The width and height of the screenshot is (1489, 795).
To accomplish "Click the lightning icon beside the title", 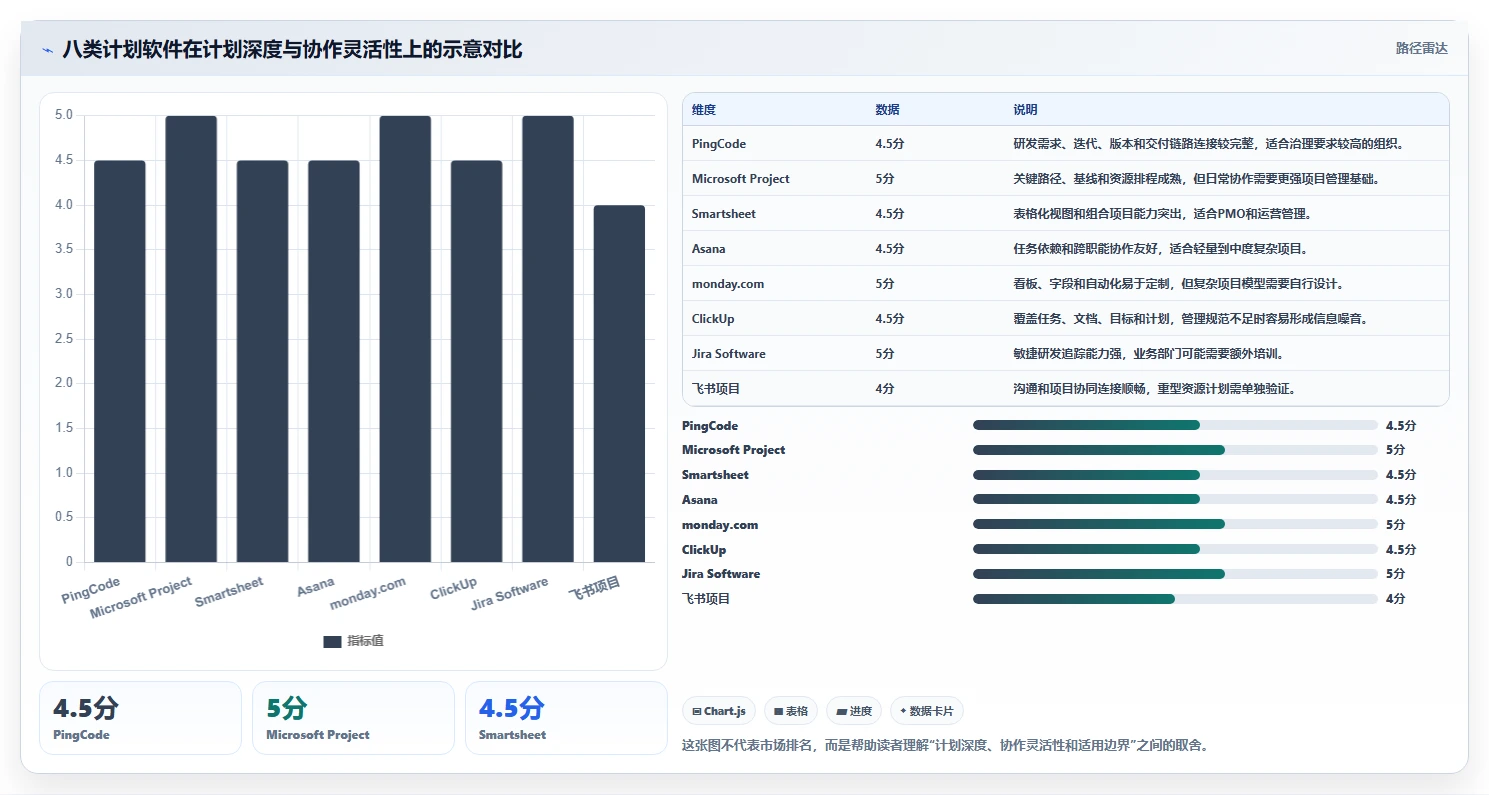I will (48, 49).
